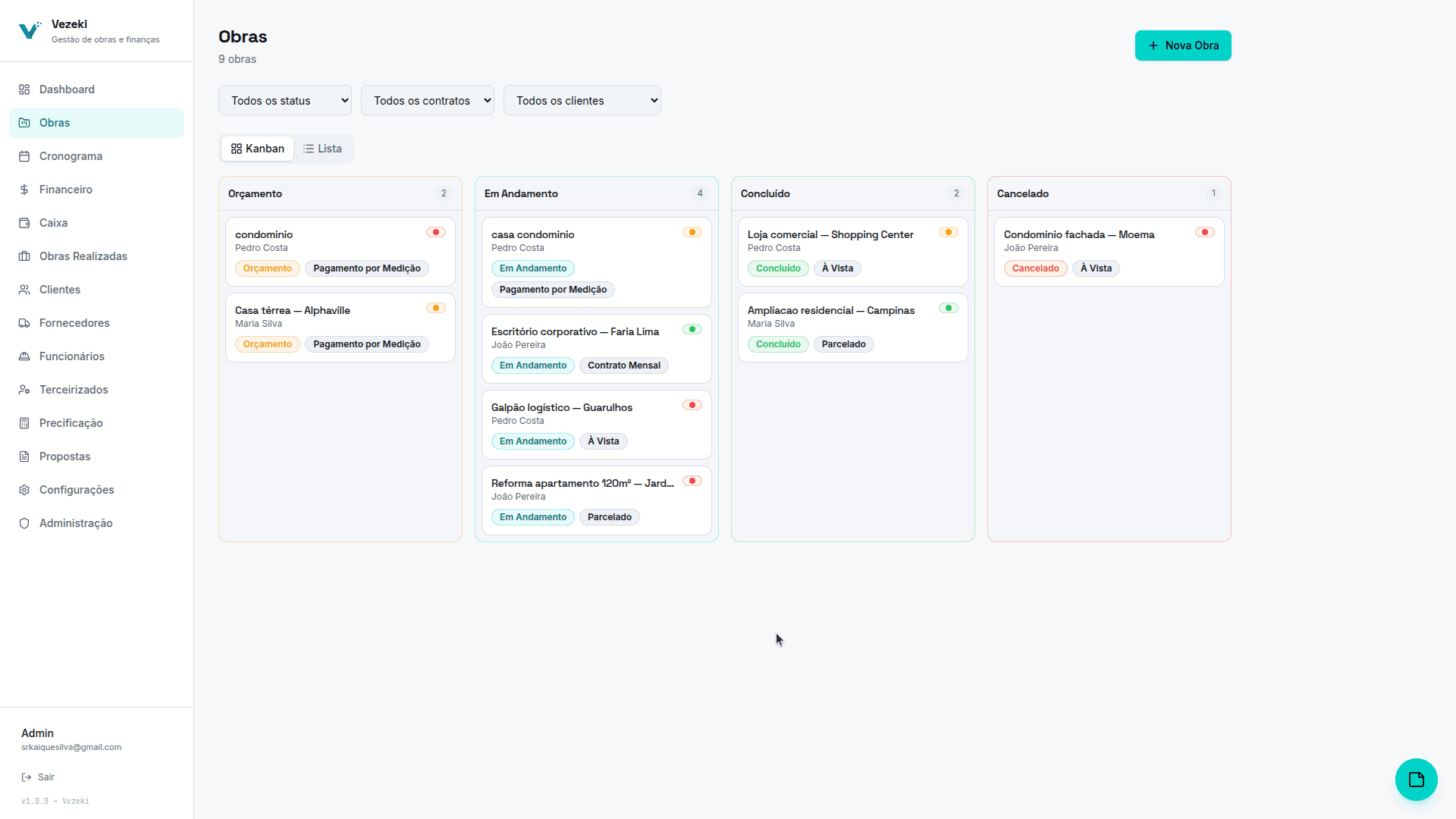Toggle red indicator on Galpão logístico card

692,405
